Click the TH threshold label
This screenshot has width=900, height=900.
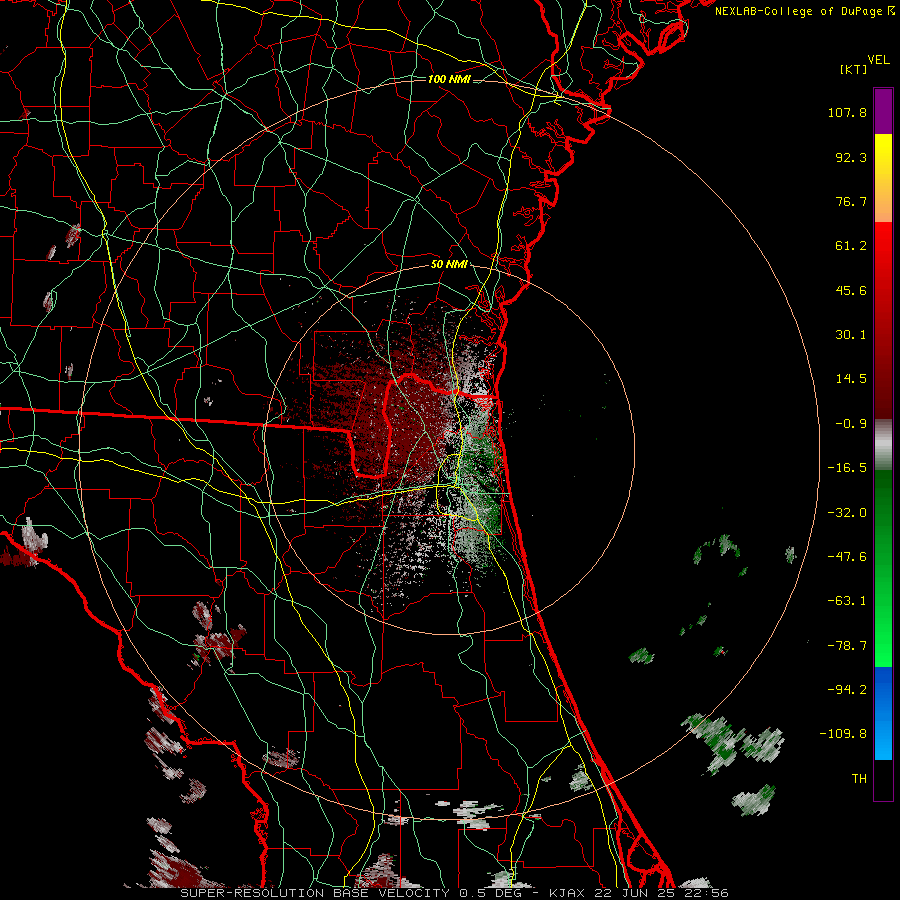pyautogui.click(x=859, y=779)
